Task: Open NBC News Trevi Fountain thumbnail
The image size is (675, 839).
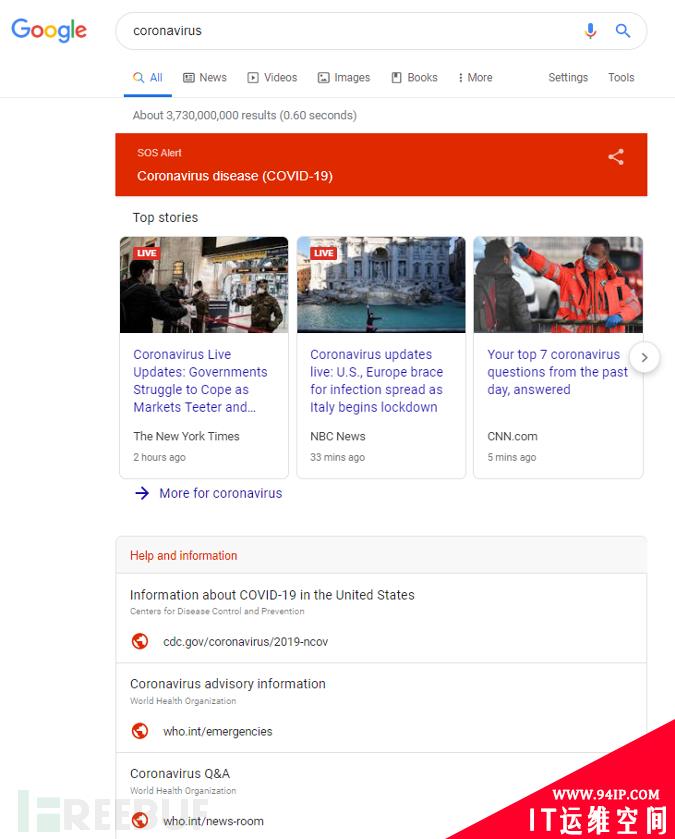Action: tap(381, 285)
